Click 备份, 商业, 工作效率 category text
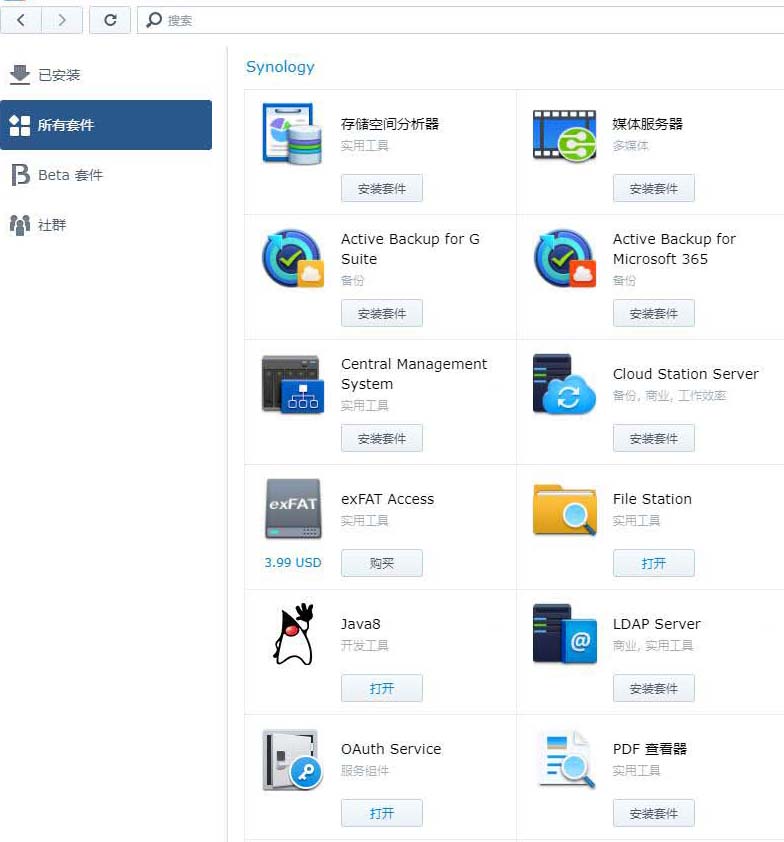 (x=670, y=396)
